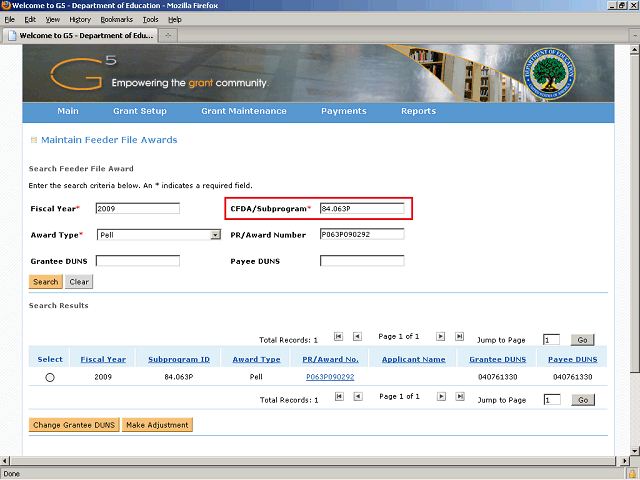Open the Award Type dropdown

(x=215, y=235)
